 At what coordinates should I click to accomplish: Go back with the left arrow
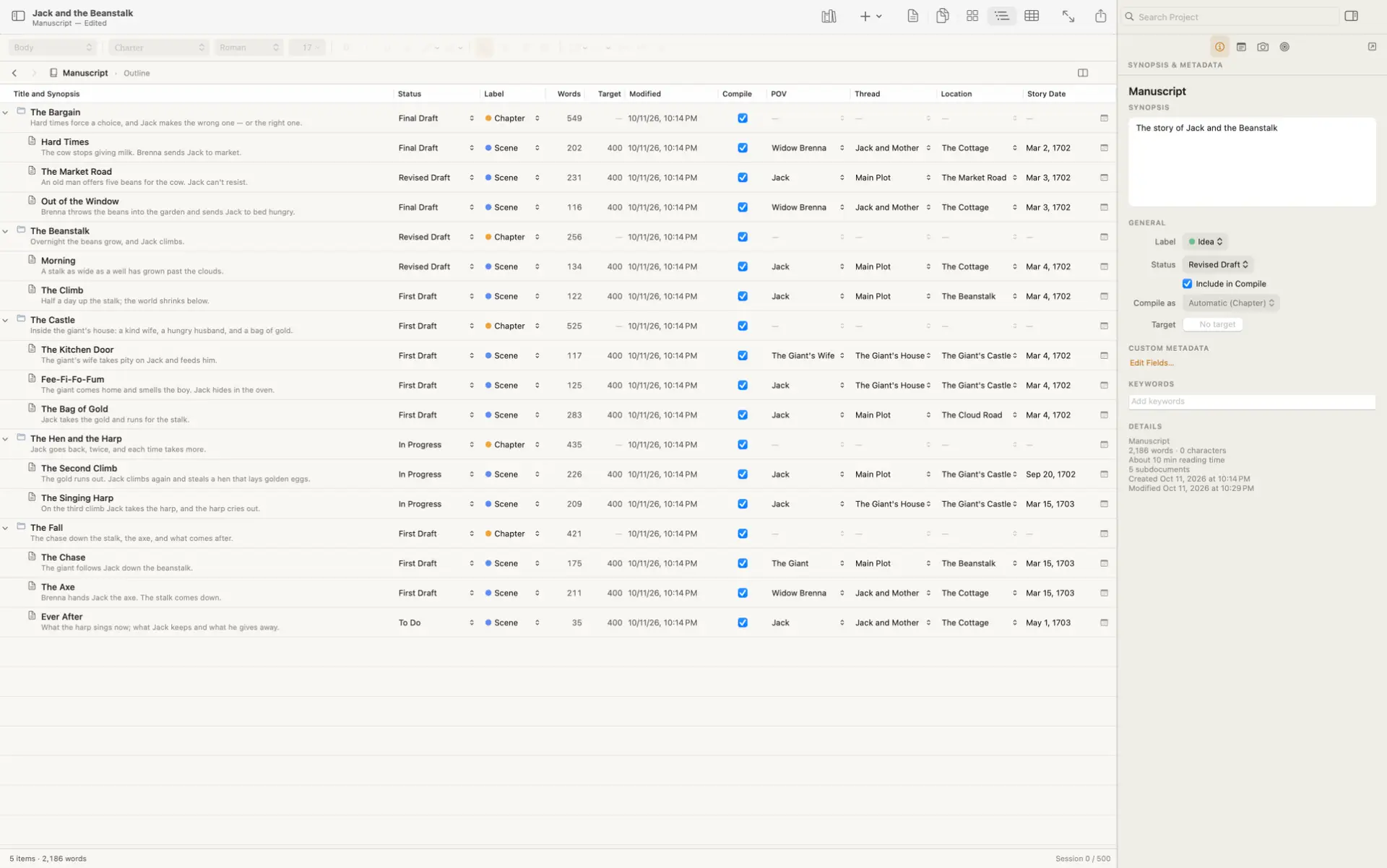[14, 73]
